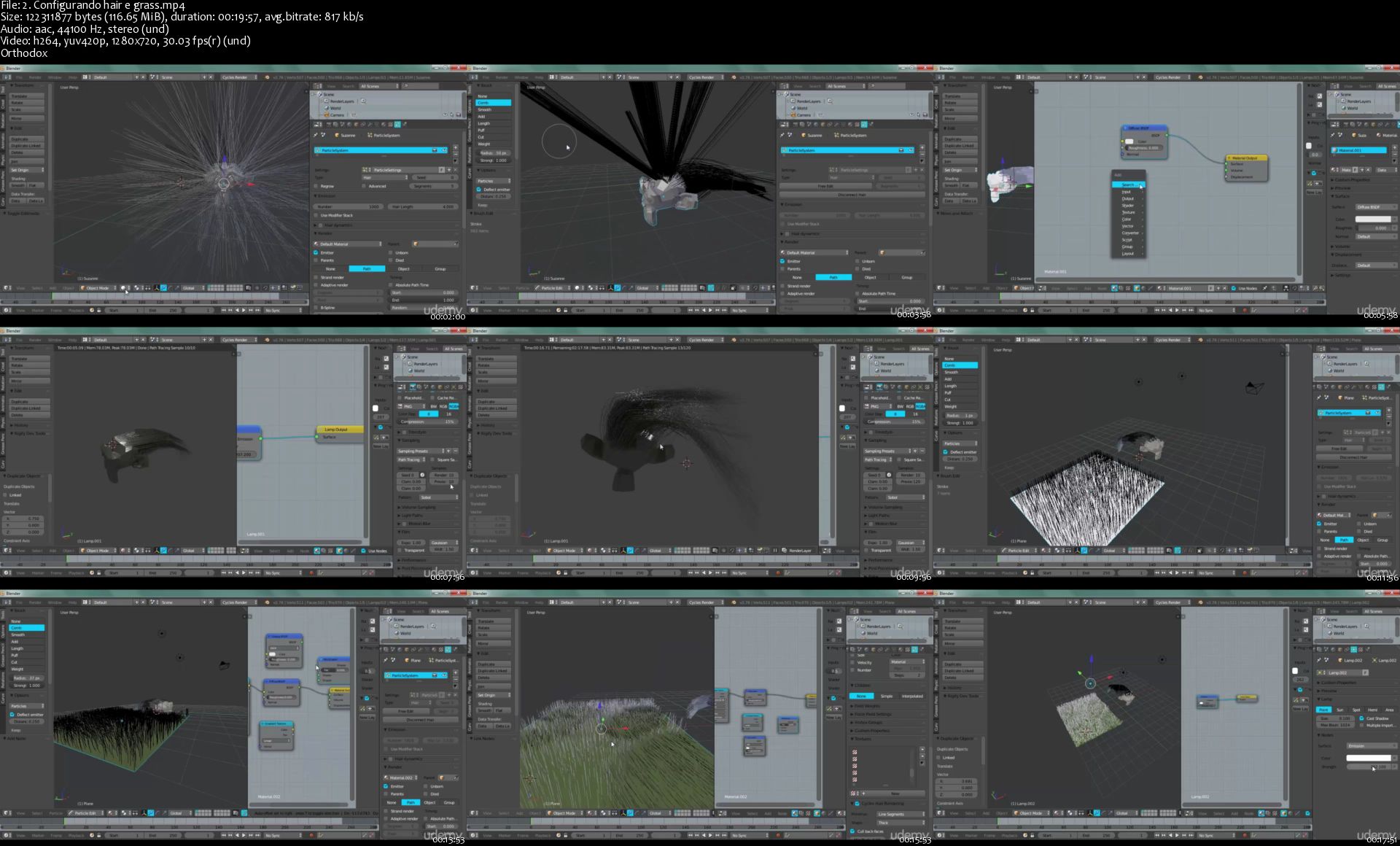The height and width of the screenshot is (846, 1400).
Task: Click Search in Add node menu, 00:05:58 frame
Action: (x=1129, y=185)
